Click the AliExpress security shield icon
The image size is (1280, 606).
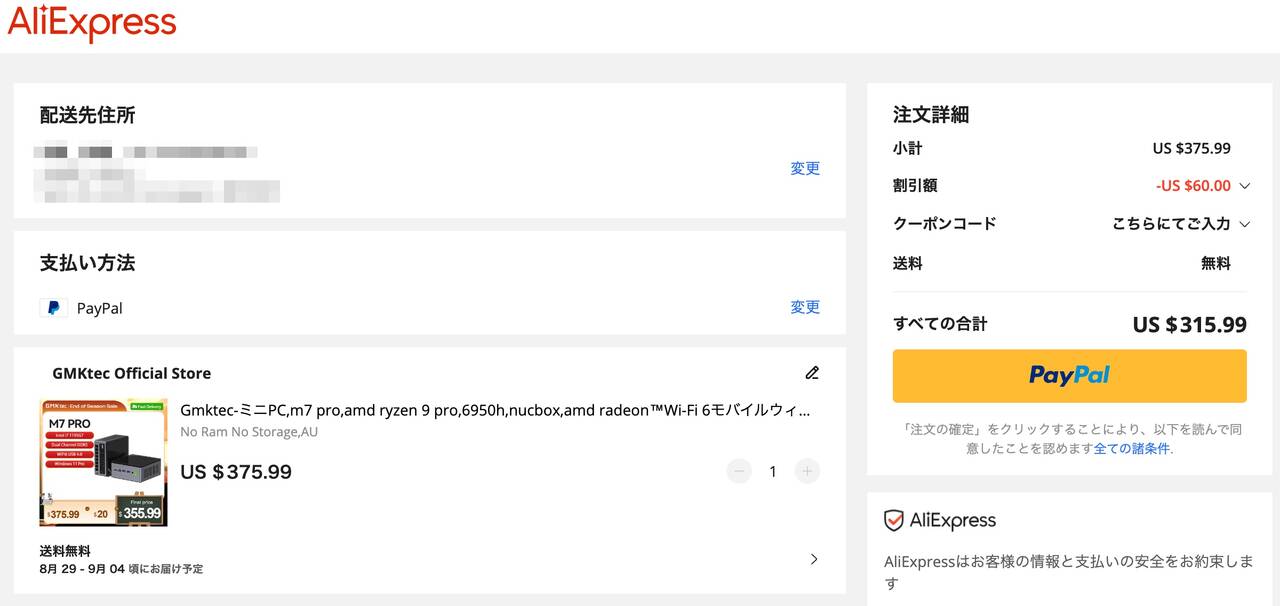894,521
